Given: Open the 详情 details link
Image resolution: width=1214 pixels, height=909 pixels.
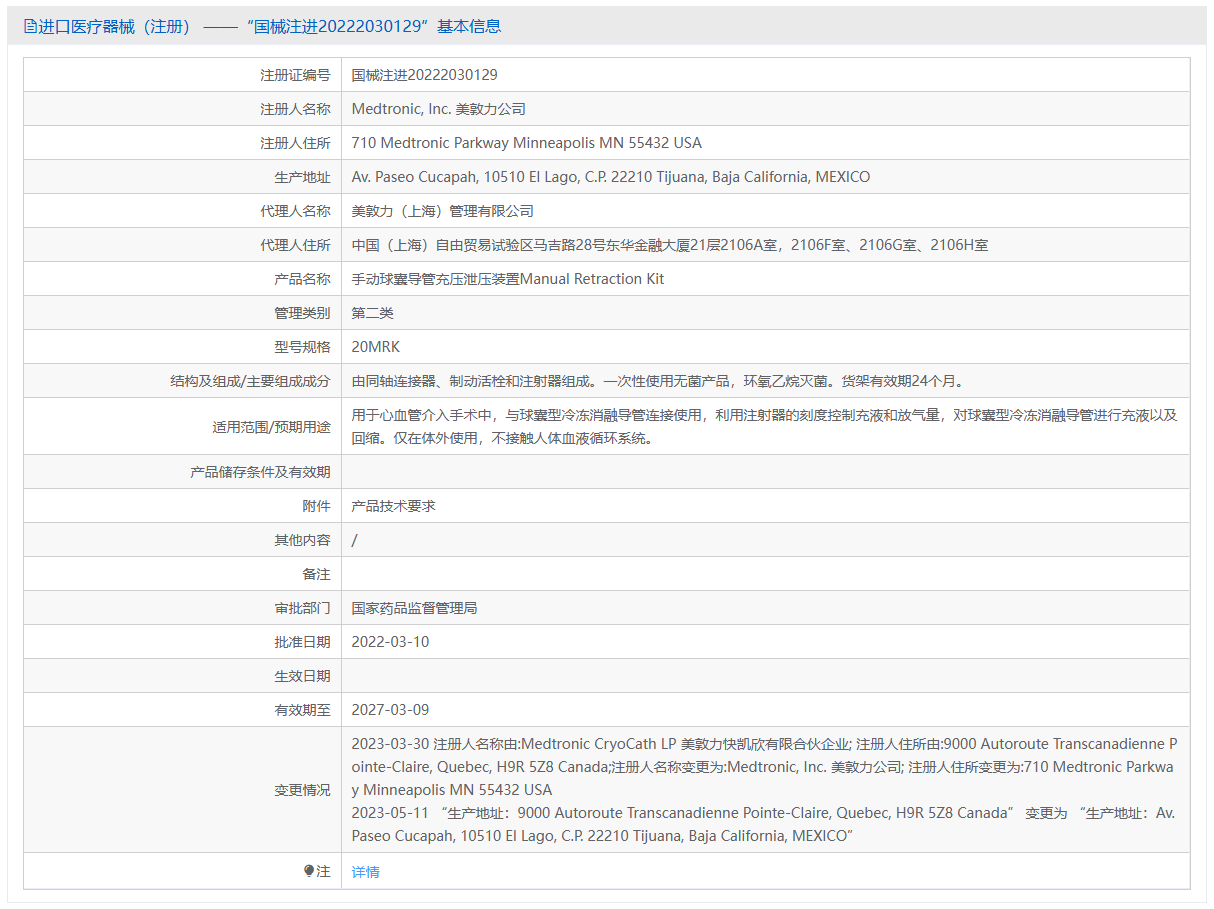Looking at the screenshot, I should coord(366,872).
